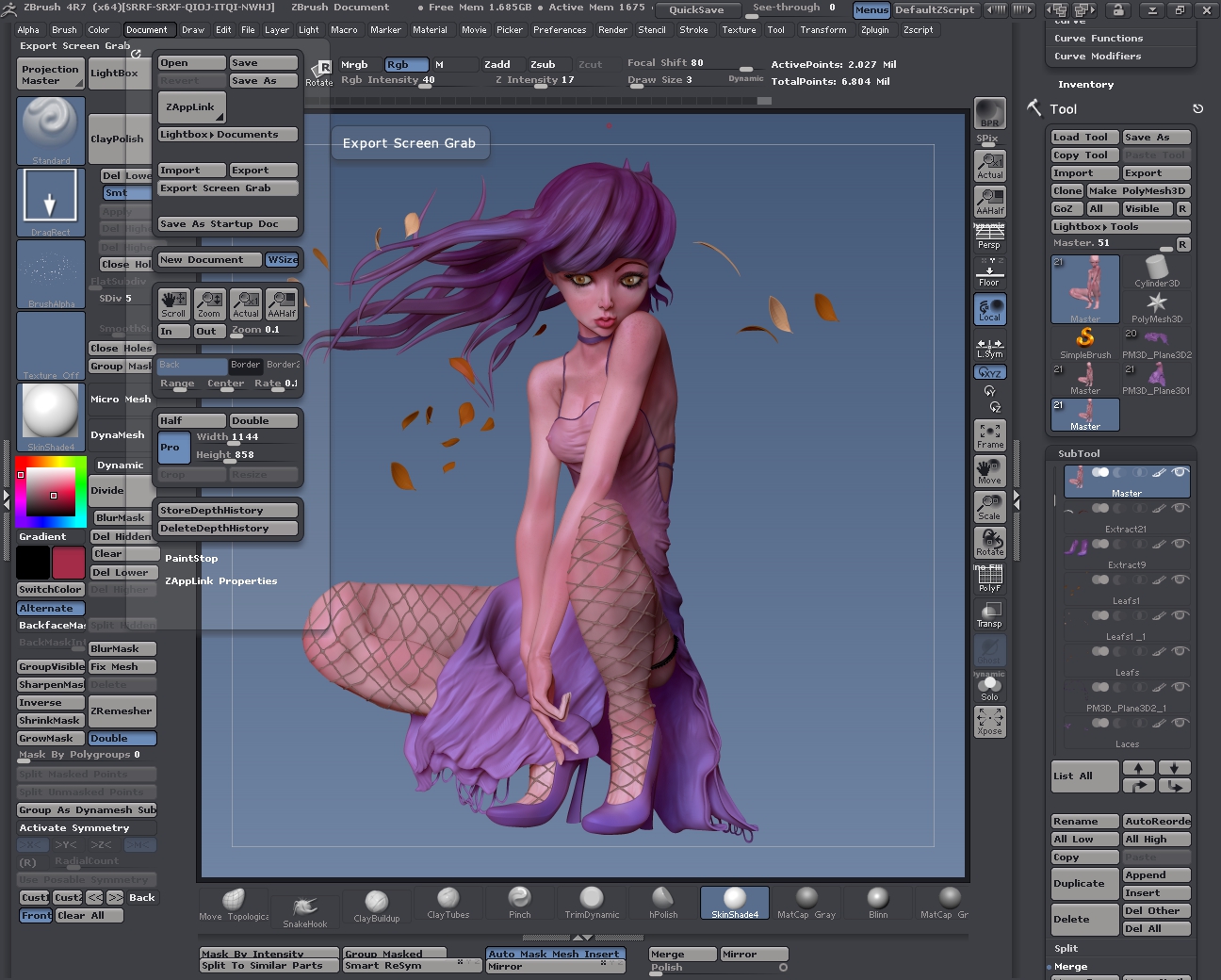Expand the Split section
The image size is (1221, 980).
coord(1066,949)
